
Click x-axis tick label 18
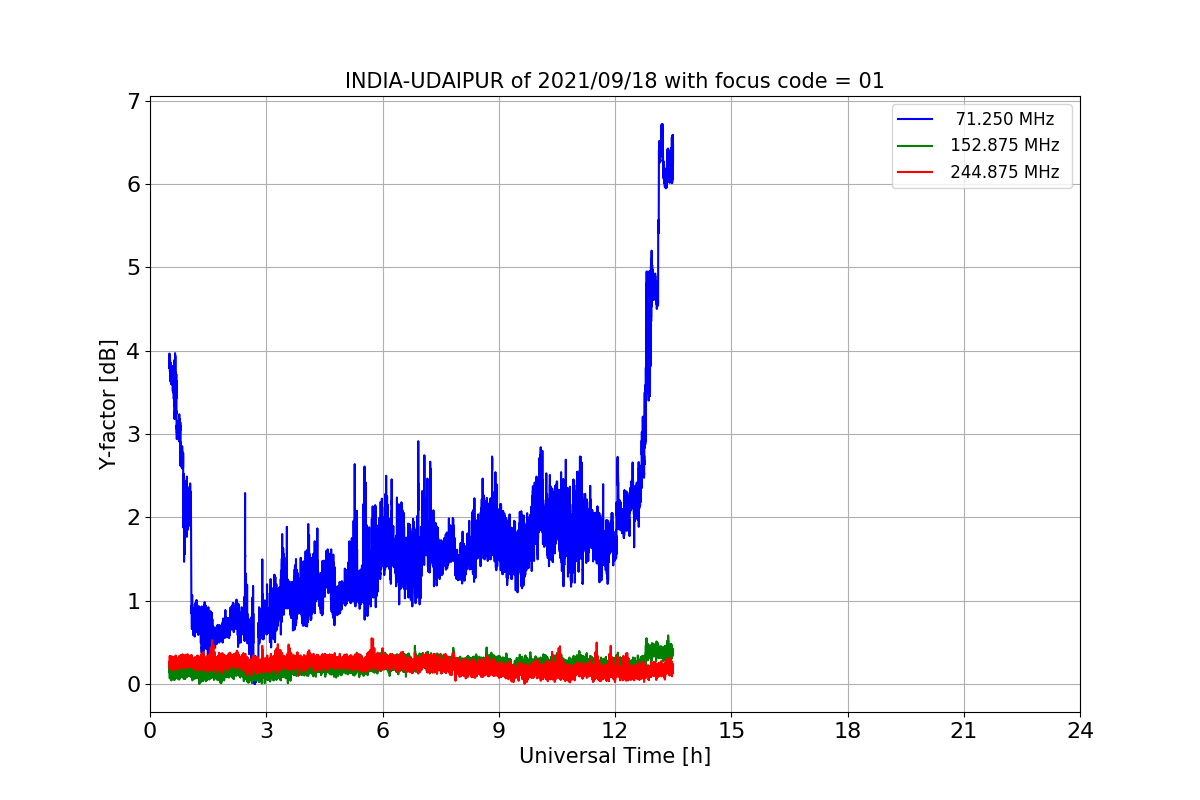pos(847,731)
